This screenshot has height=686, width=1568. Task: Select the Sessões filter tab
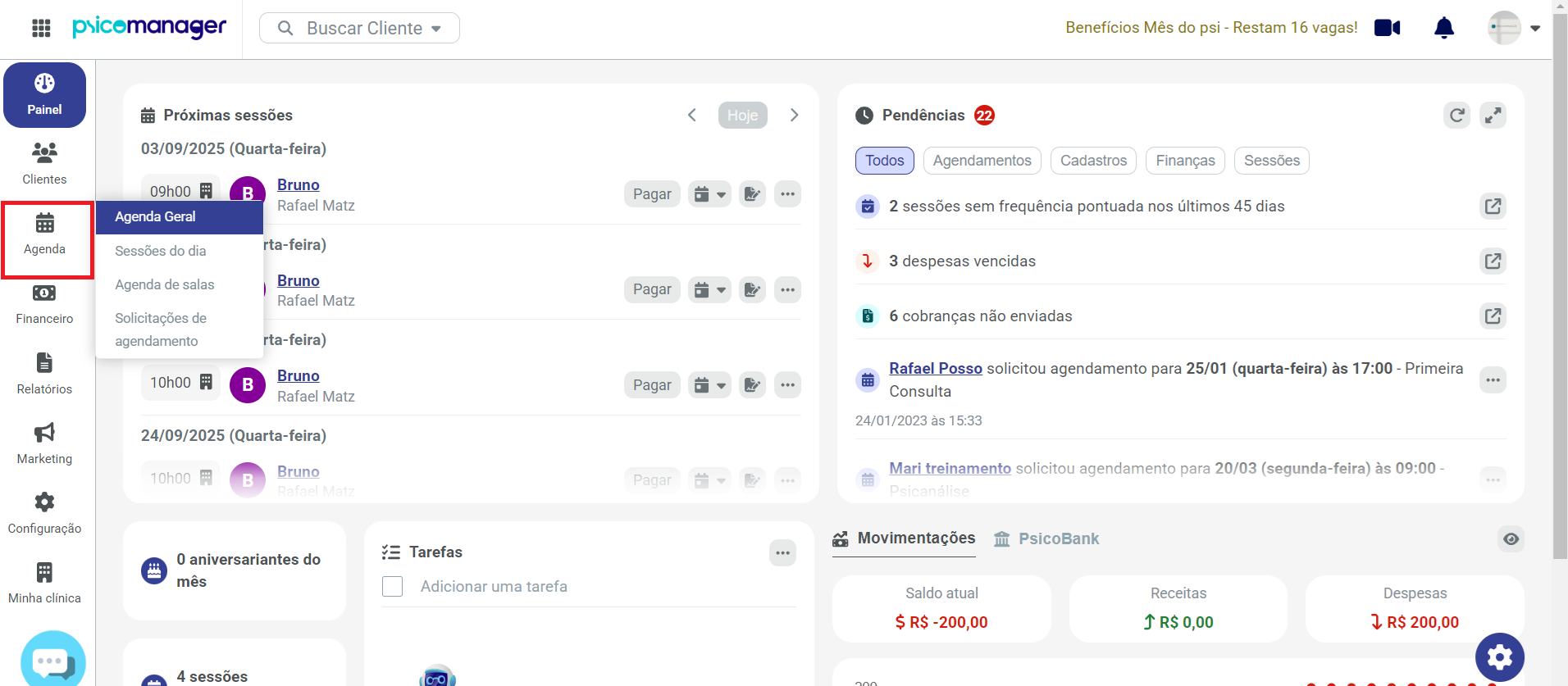click(1271, 161)
